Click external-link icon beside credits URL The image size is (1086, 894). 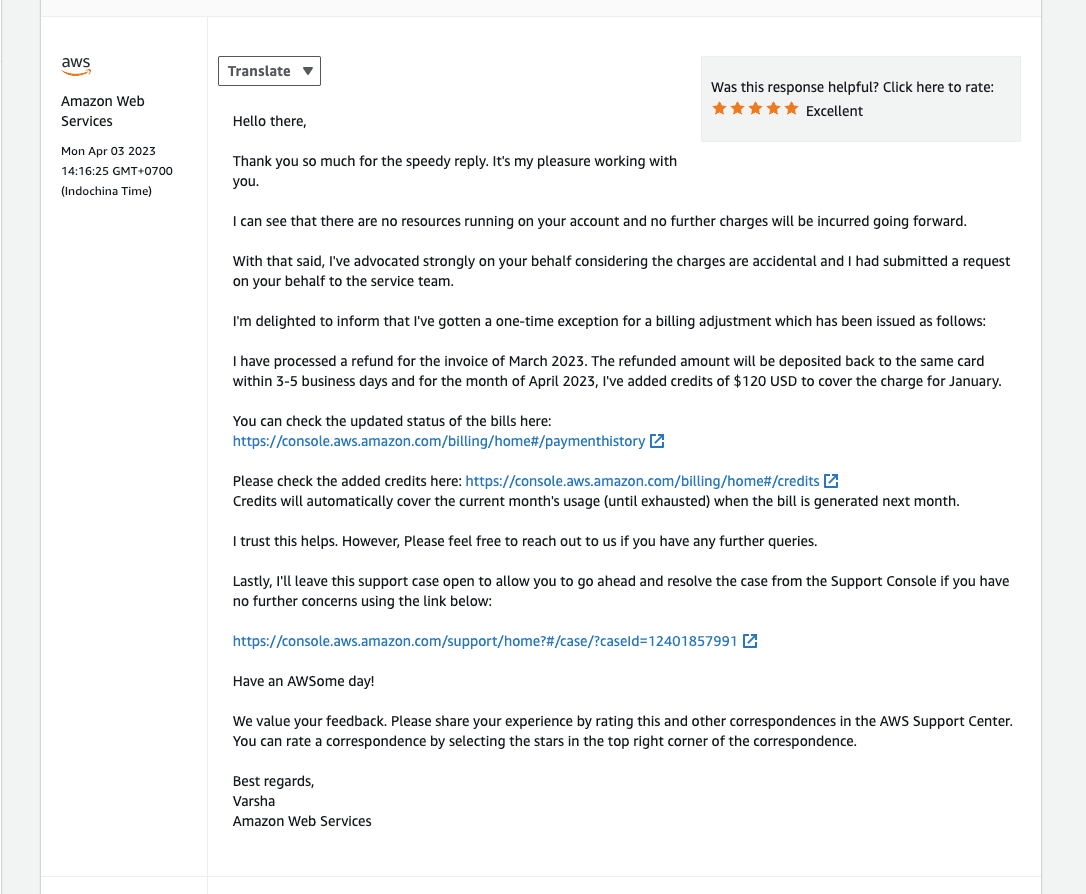[x=831, y=481]
